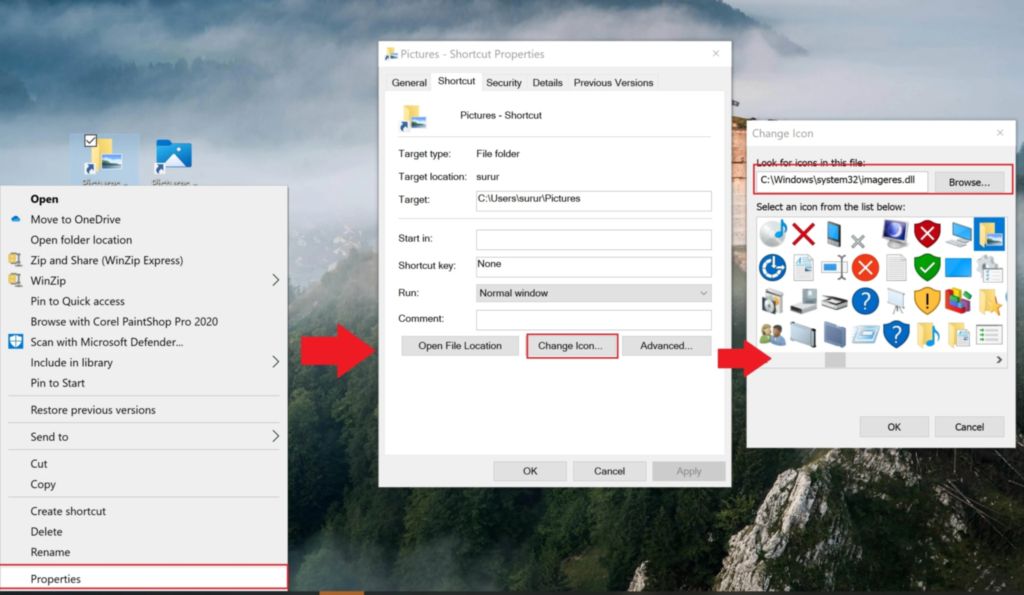
Task: Open the Details tab
Action: [547, 82]
